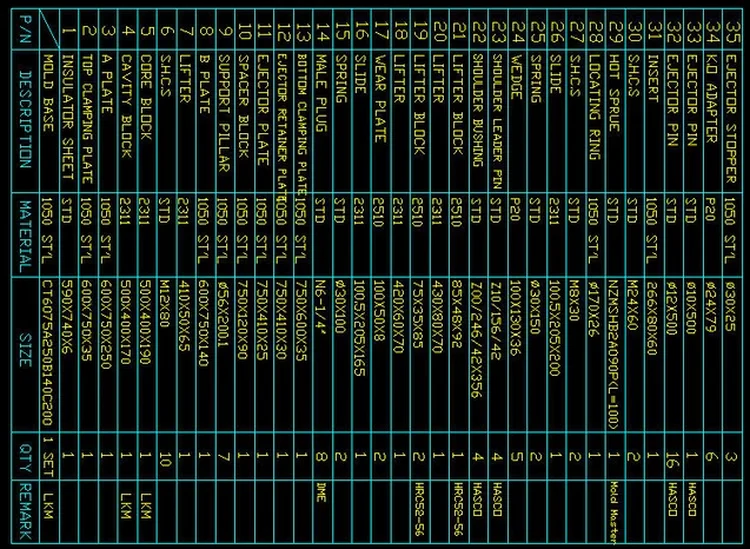750x549 pixels.
Task: Click the EJECTOR PLATE description
Action: coord(263,110)
